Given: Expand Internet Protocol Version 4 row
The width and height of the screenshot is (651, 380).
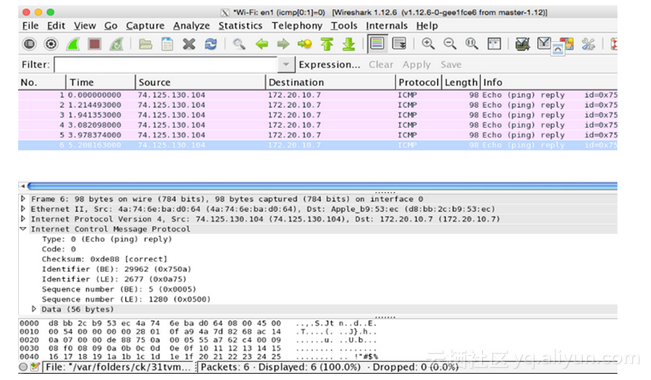Looking at the screenshot, I should [x=23, y=219].
